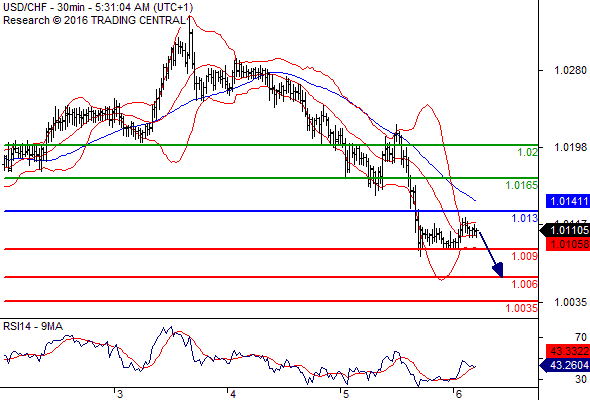This screenshot has width=590, height=400.
Task: Click the day 4 marker on time axis
Action: tap(233, 394)
